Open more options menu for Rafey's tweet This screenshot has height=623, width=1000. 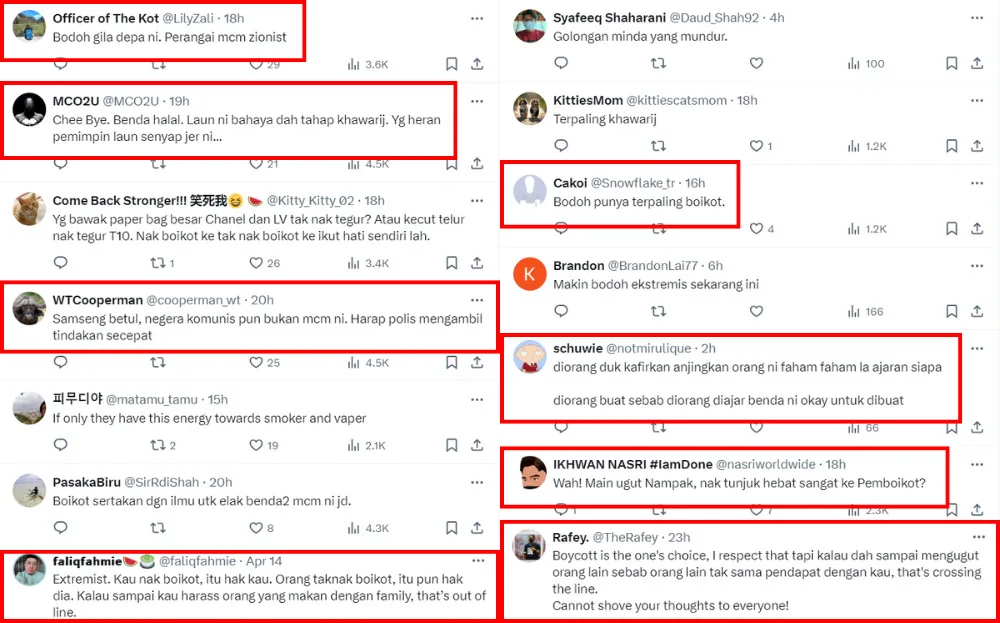976,537
